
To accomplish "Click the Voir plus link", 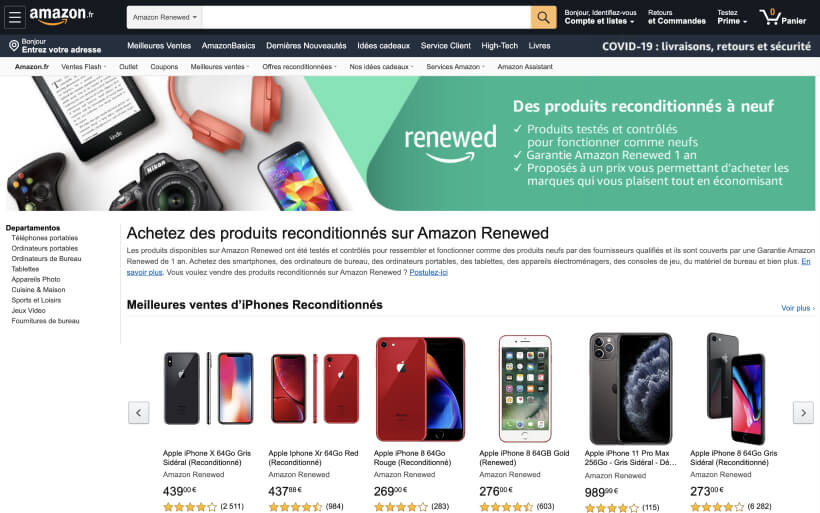I will (x=798, y=309).
